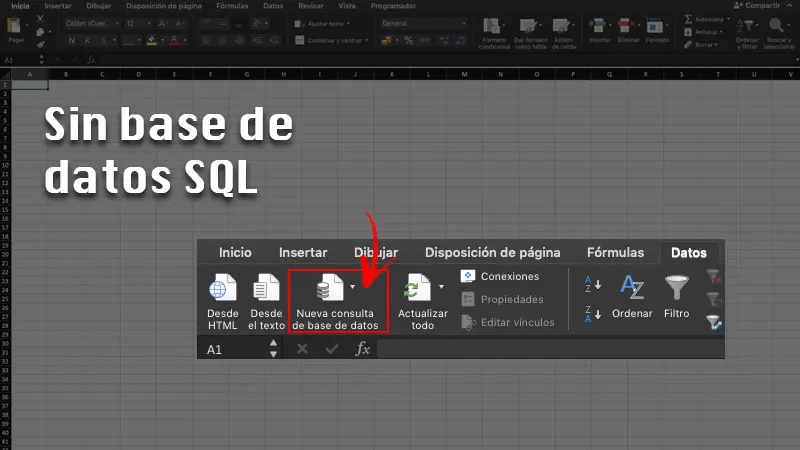Open advanced filter funnel with pencil icon
The width and height of the screenshot is (800, 450).
tap(714, 322)
